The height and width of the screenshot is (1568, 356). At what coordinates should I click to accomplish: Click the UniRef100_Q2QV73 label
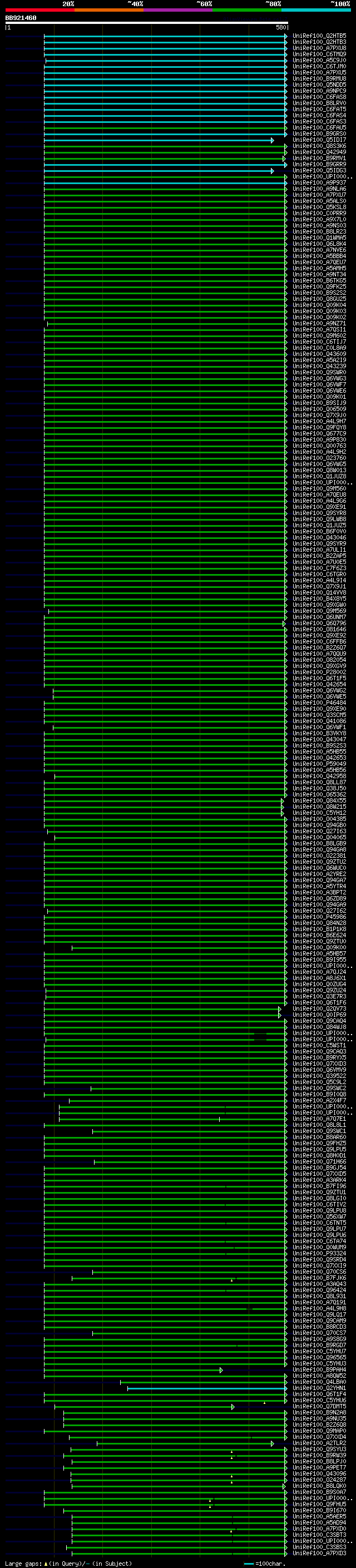tap(319, 1009)
